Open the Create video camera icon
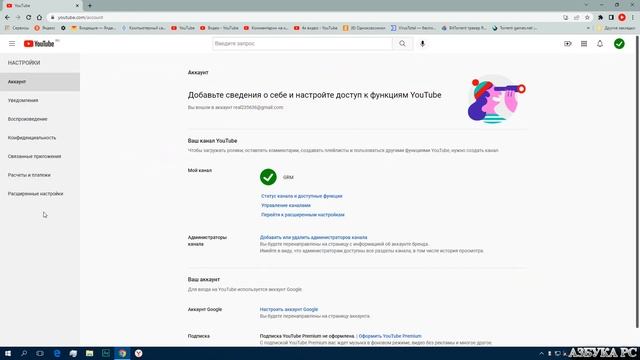Image resolution: width=640 pixels, height=360 pixels. pyautogui.click(x=568, y=44)
